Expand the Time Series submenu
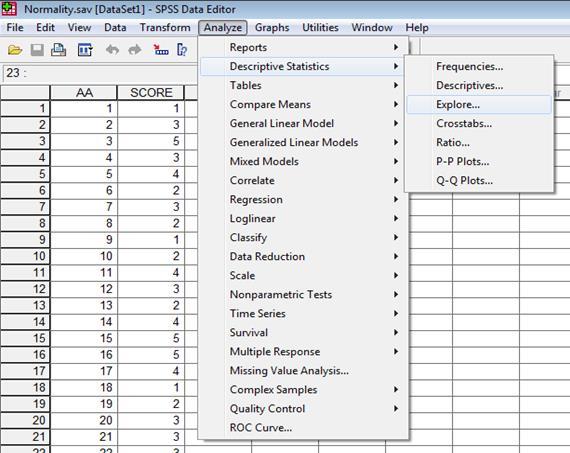Image resolution: width=570 pixels, height=453 pixels. pos(302,313)
